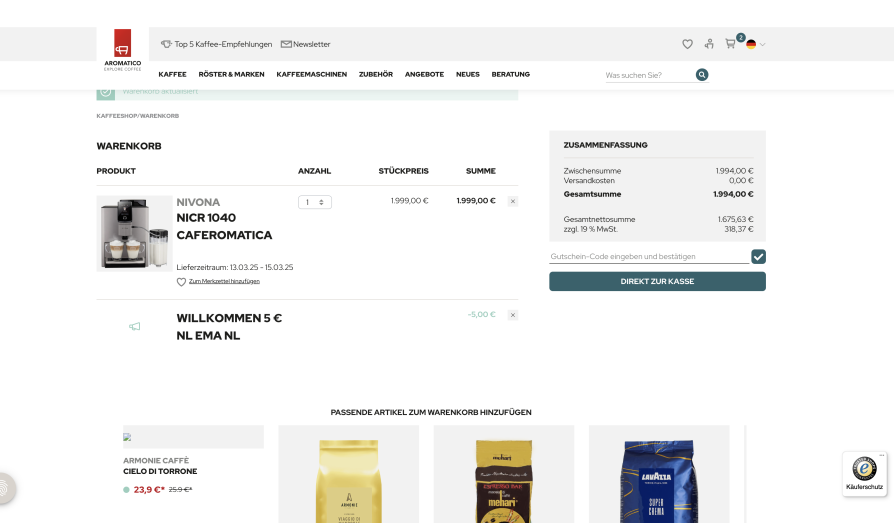The height and width of the screenshot is (523, 894).
Task: Click the Stückpreis 1.999,00 € value
Action: tap(409, 200)
